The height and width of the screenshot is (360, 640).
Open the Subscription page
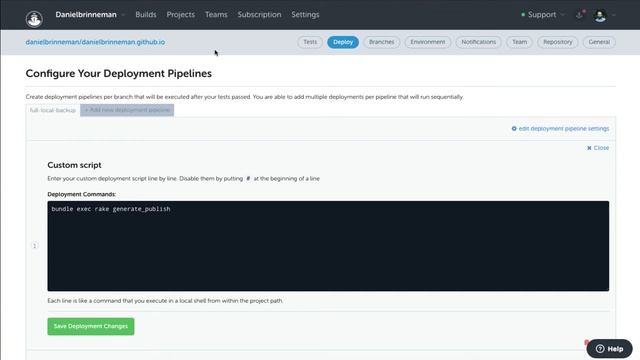point(259,15)
